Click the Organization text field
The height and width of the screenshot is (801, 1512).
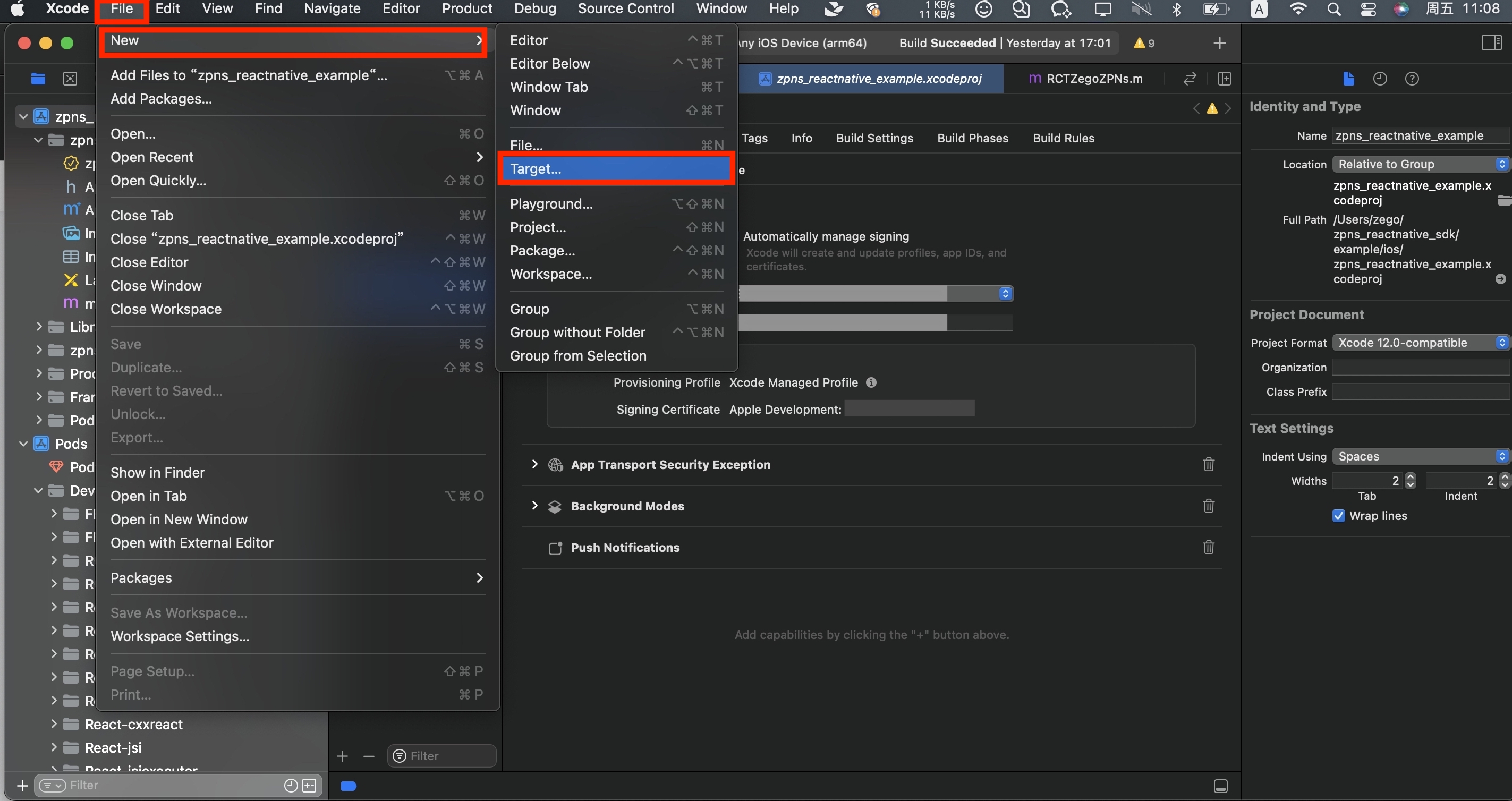(x=1419, y=368)
